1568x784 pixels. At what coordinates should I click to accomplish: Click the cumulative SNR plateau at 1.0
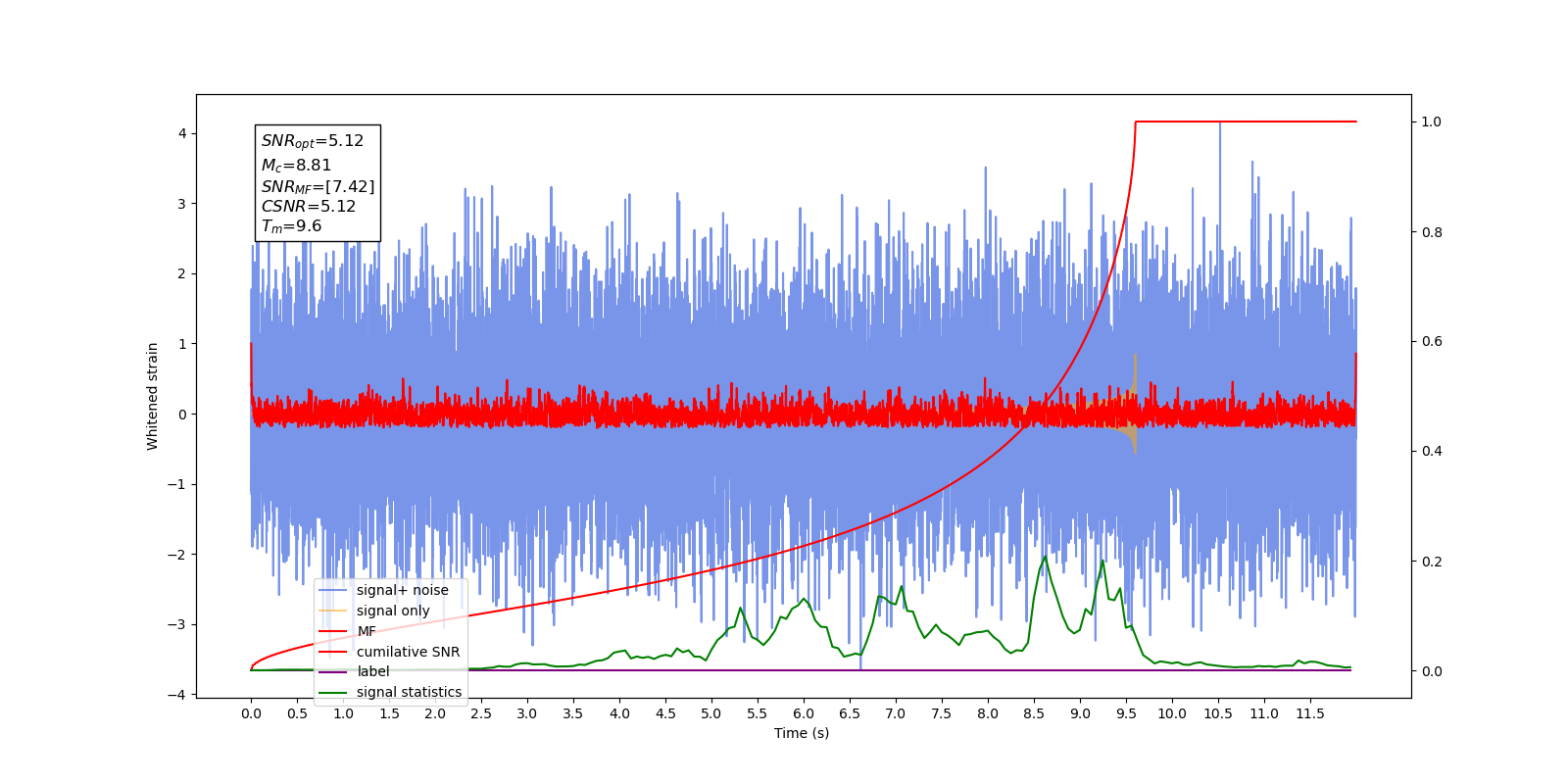tap(1246, 122)
